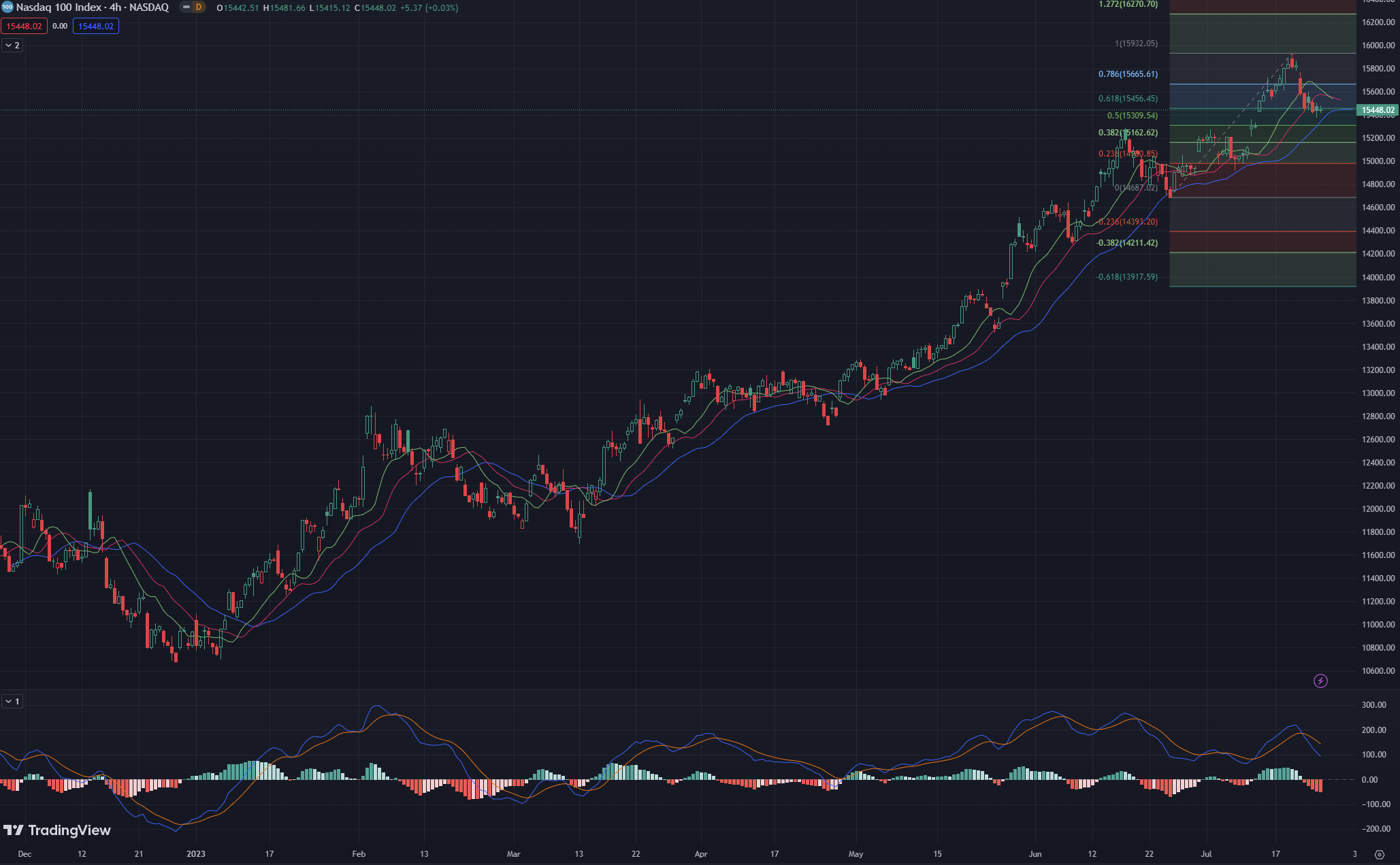Expand the collapsed indicators legend labeled 2
This screenshot has width=1400, height=865.
[12, 45]
